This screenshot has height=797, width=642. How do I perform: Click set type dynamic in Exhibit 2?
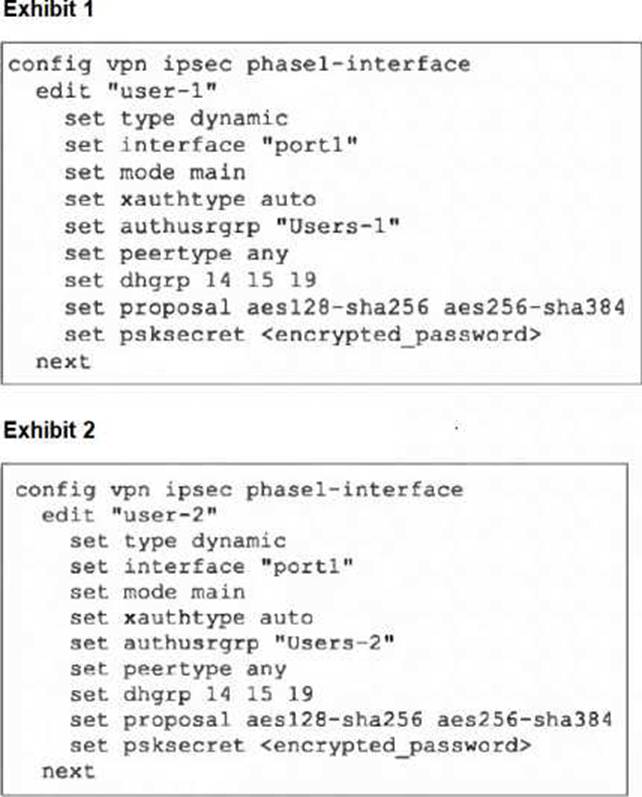[x=178, y=541]
